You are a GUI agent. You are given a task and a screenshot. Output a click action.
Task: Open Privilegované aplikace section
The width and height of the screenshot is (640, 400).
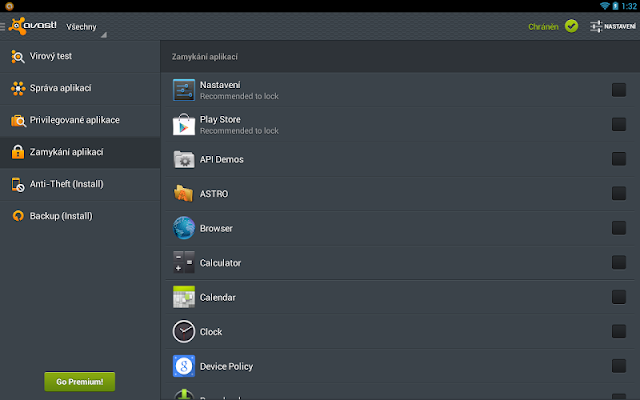(80, 120)
